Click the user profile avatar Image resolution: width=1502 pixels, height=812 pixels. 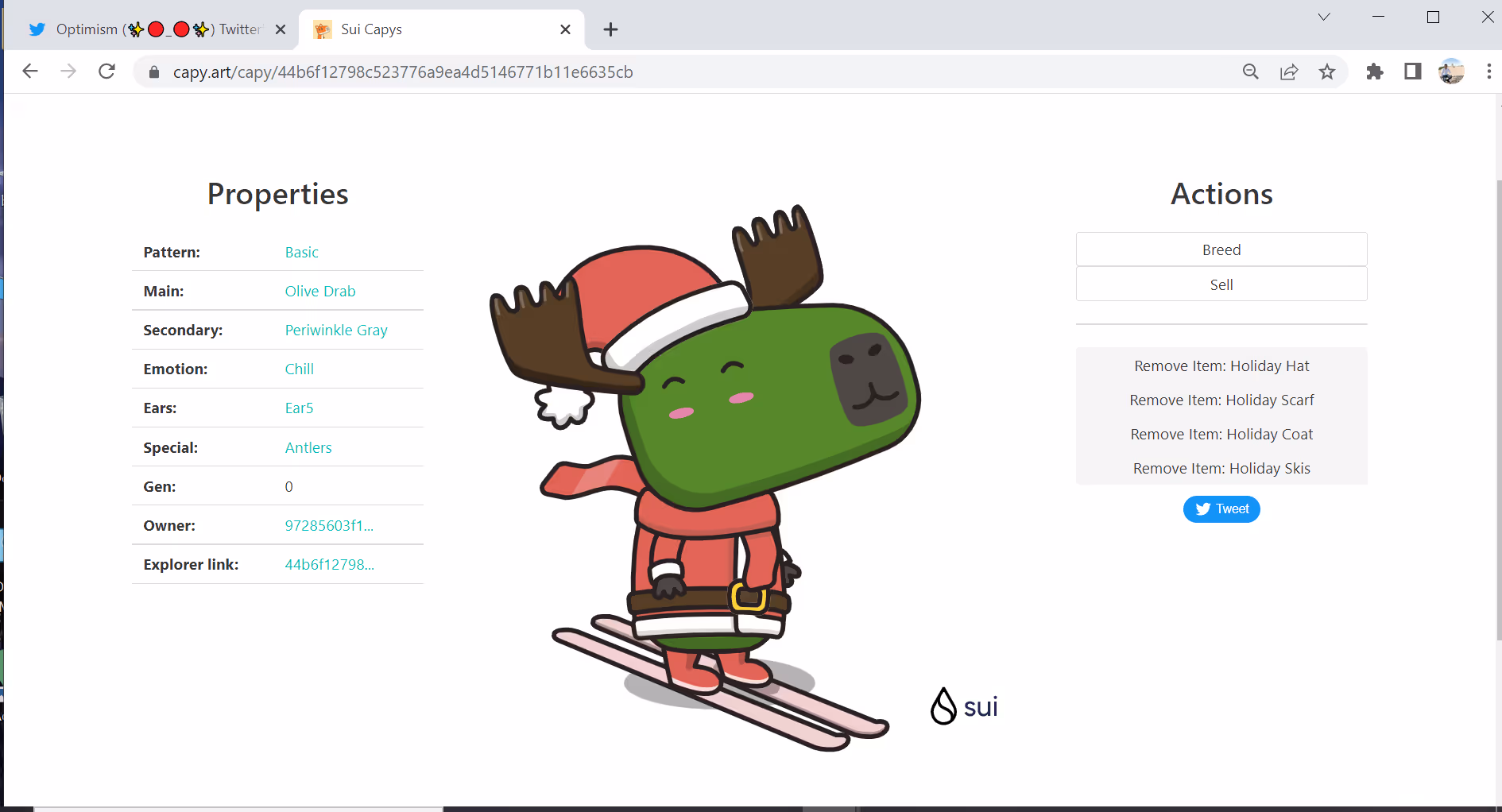tap(1450, 72)
